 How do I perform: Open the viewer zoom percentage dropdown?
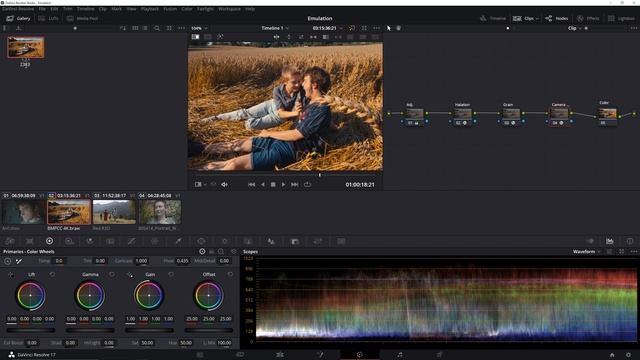[199, 28]
